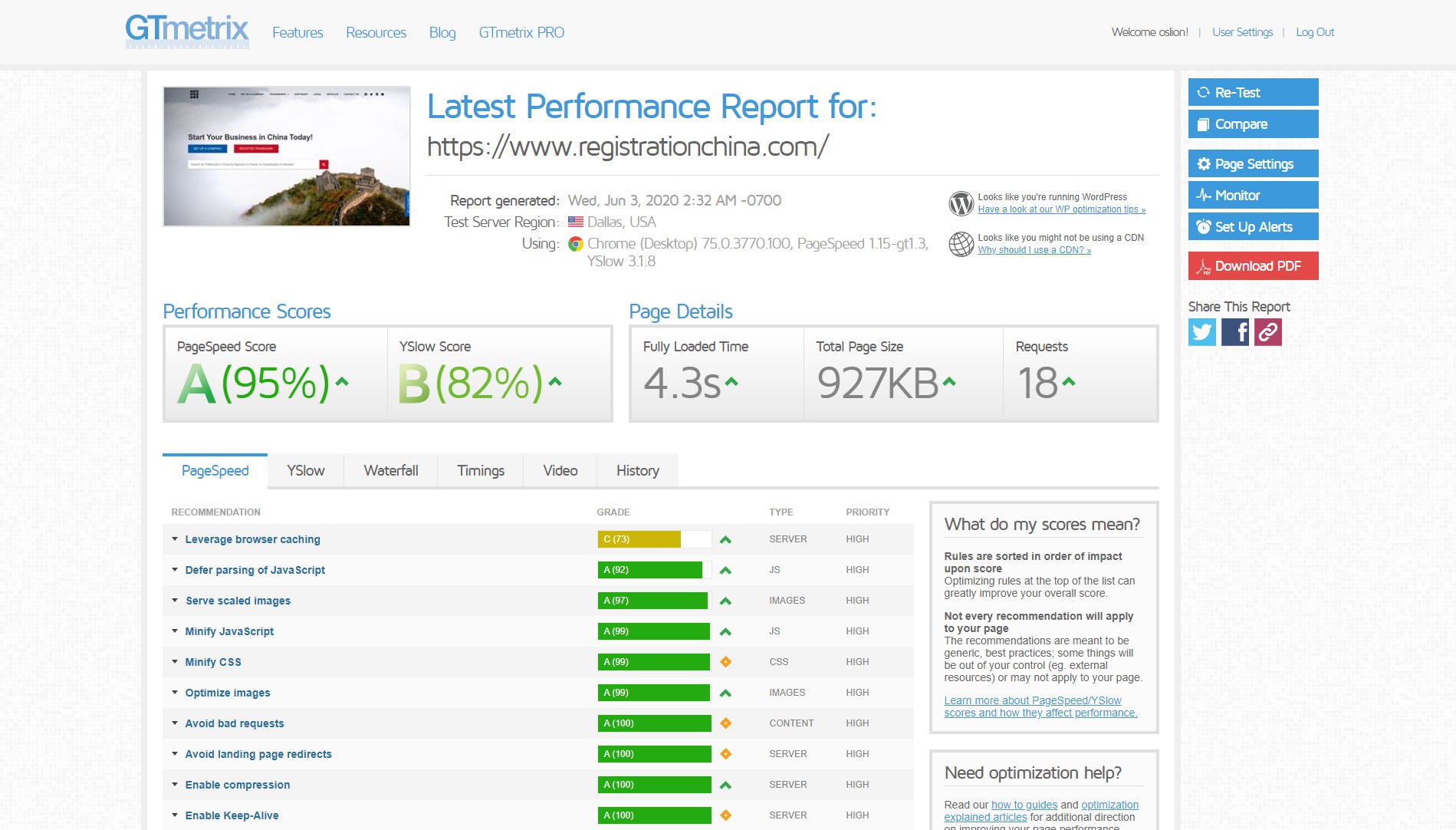
Task: Expand Leverage browser caching recommendation
Action: (252, 539)
